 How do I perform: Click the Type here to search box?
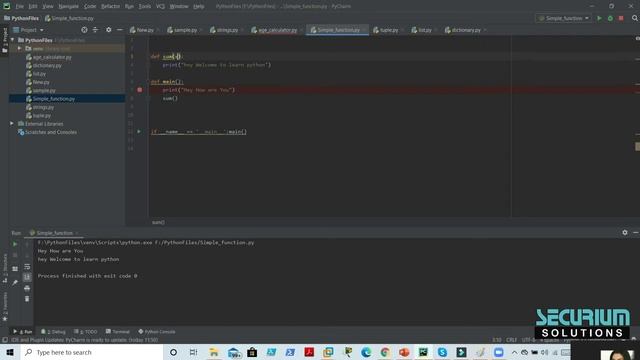(x=92, y=352)
